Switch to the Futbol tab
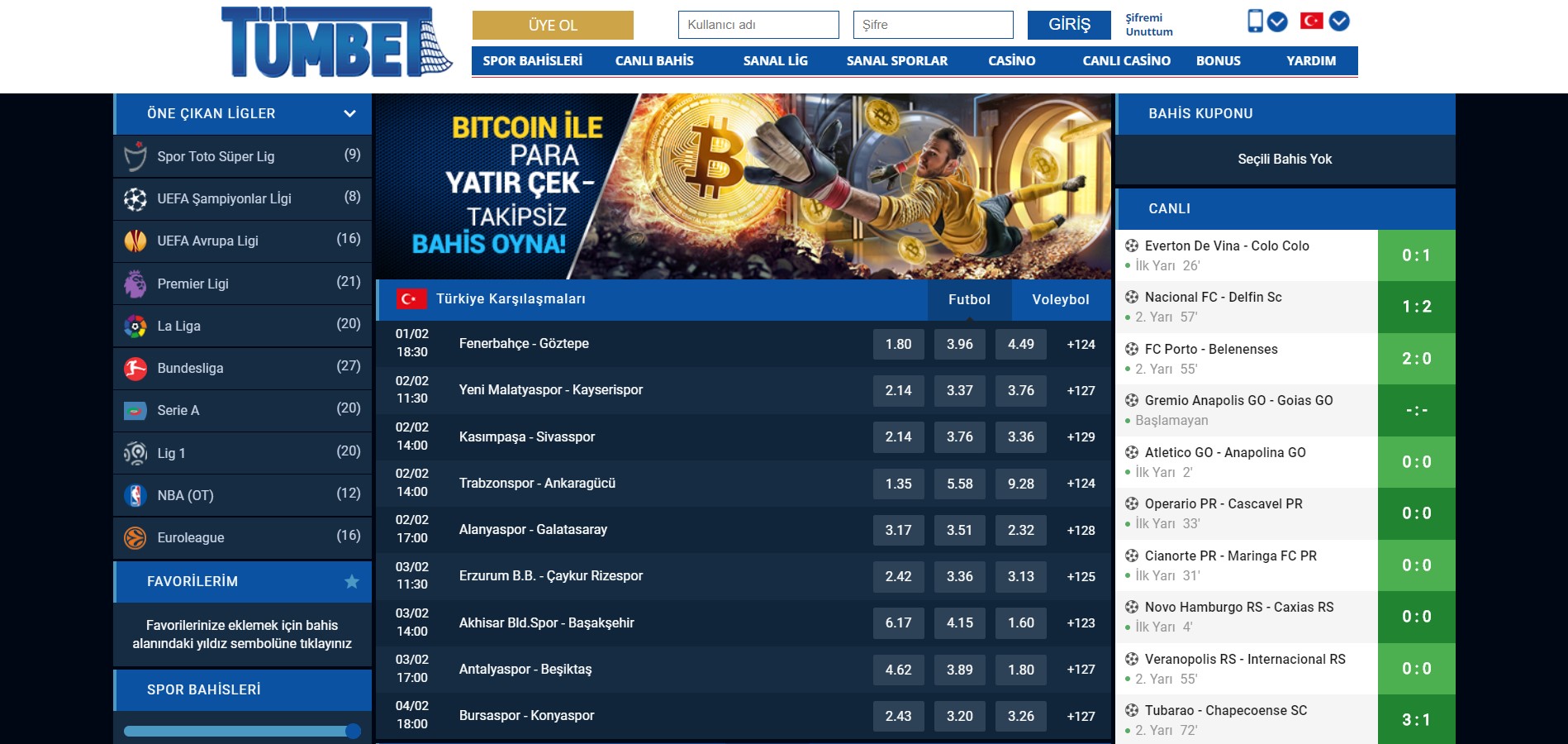Screen dimensions: 1568x744 coord(969,299)
